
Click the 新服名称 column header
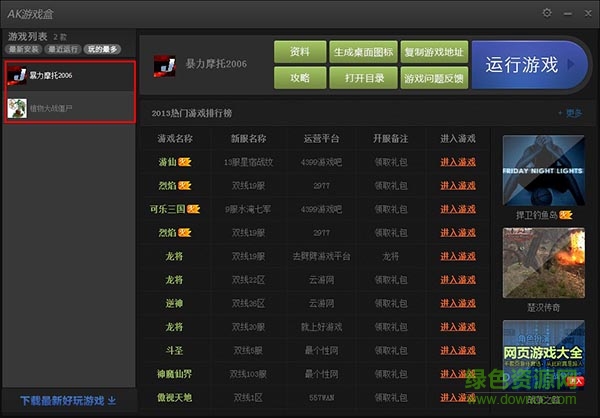(x=248, y=138)
